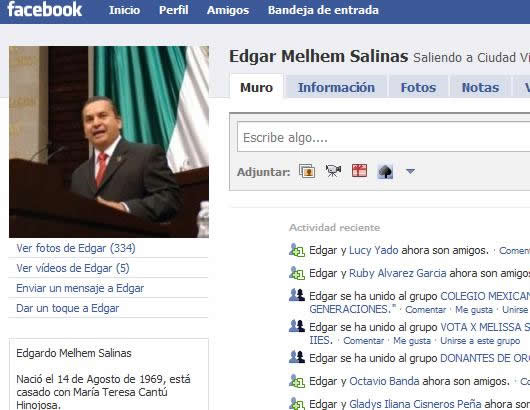Go to Bandeja de entrada
This screenshot has width=530, height=410.
pyautogui.click(x=323, y=10)
